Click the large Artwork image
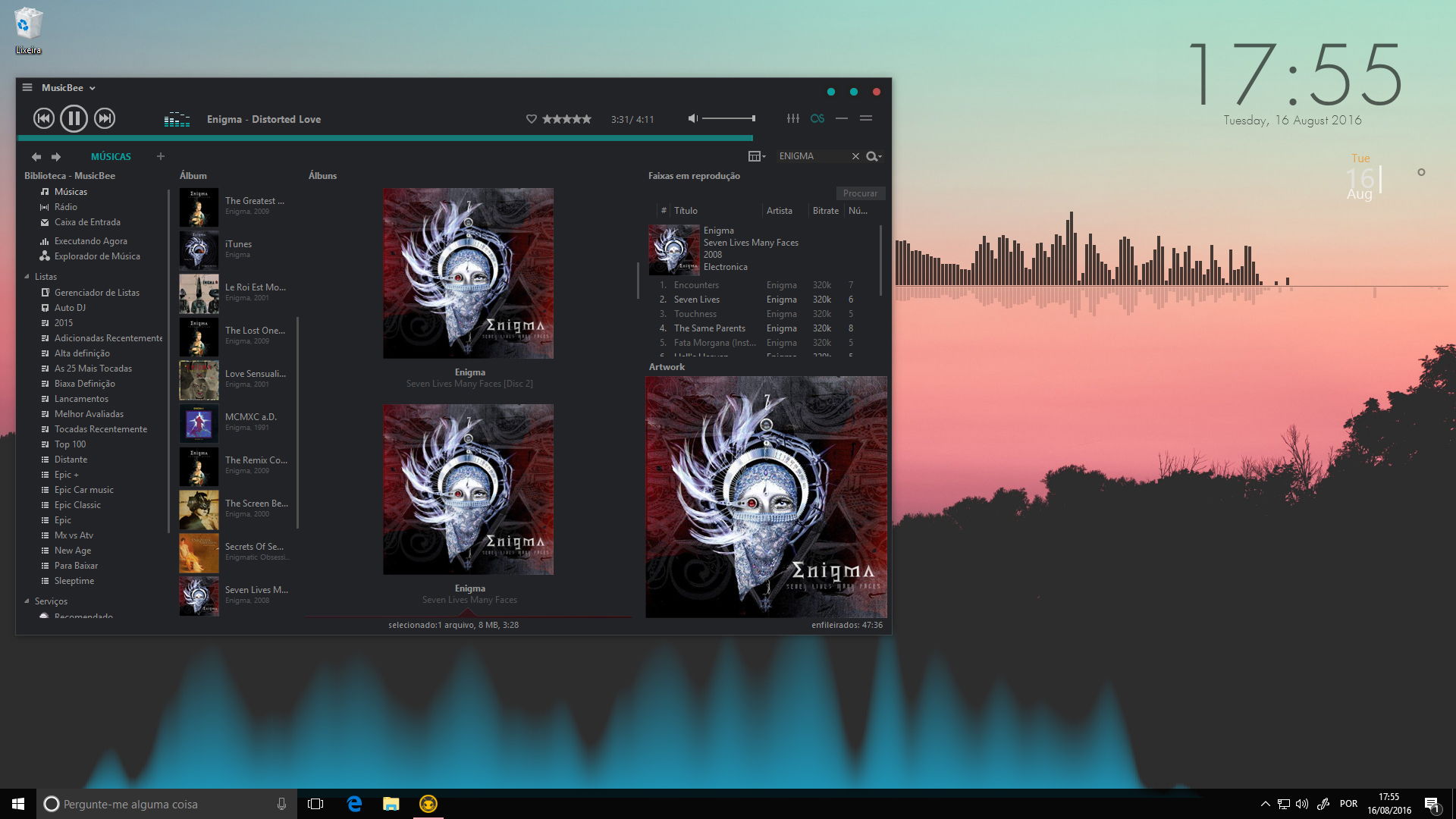Screen dimensions: 1456x819 click(766, 497)
